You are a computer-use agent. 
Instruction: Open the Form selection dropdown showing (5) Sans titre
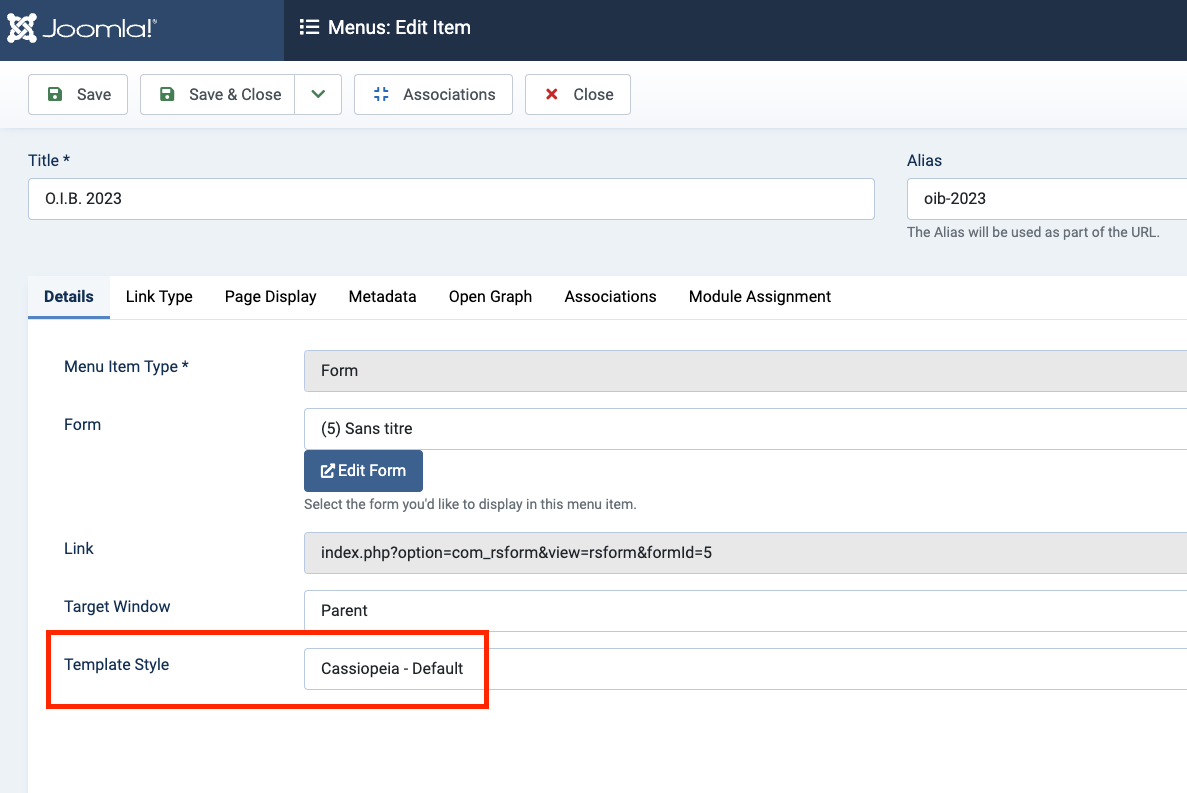[x=700, y=428]
